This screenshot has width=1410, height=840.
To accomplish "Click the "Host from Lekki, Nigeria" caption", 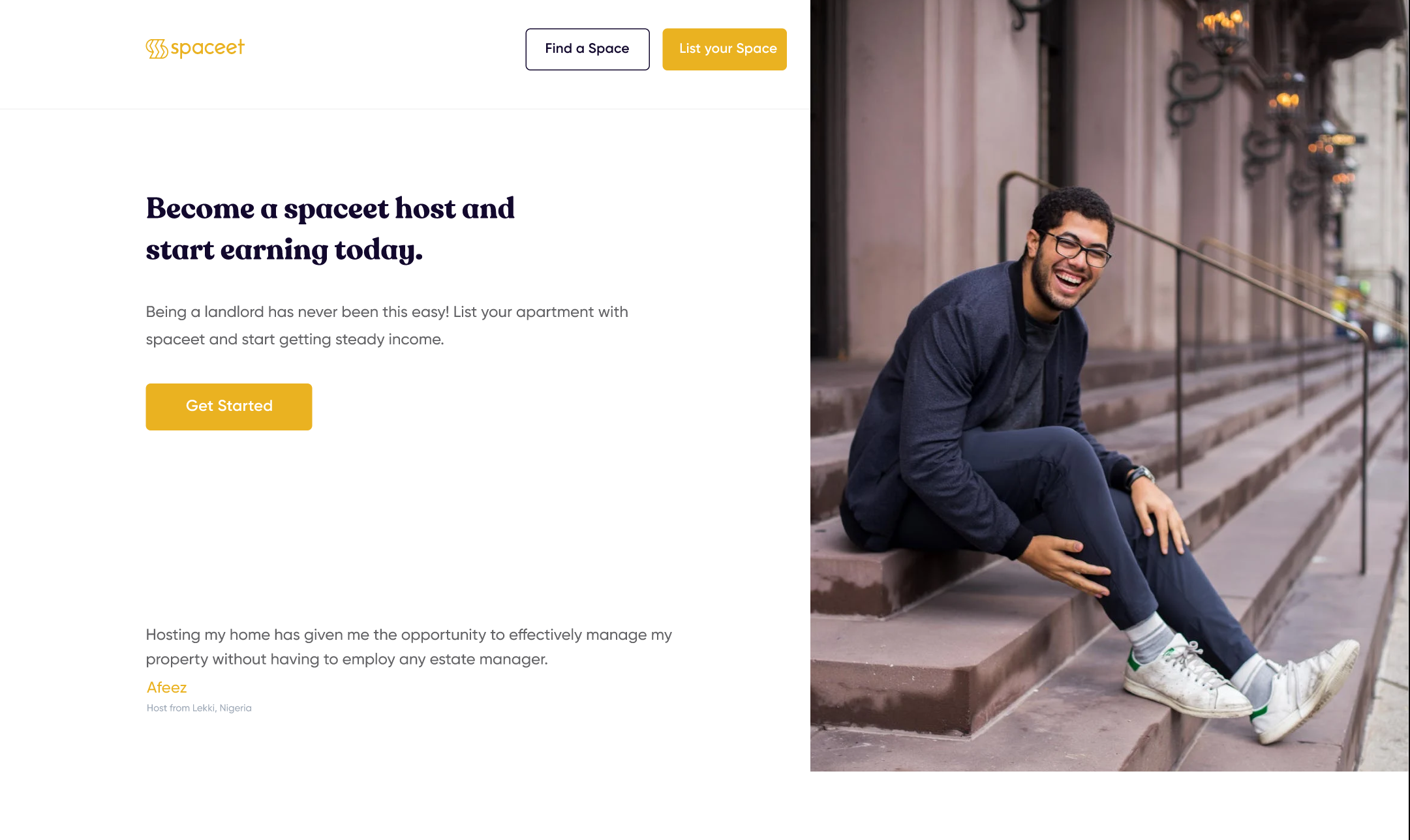I will (x=198, y=708).
